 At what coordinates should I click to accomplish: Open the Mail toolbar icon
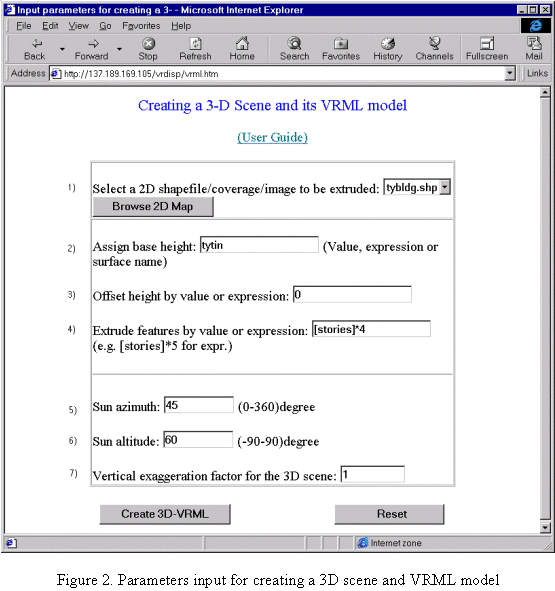click(x=534, y=43)
